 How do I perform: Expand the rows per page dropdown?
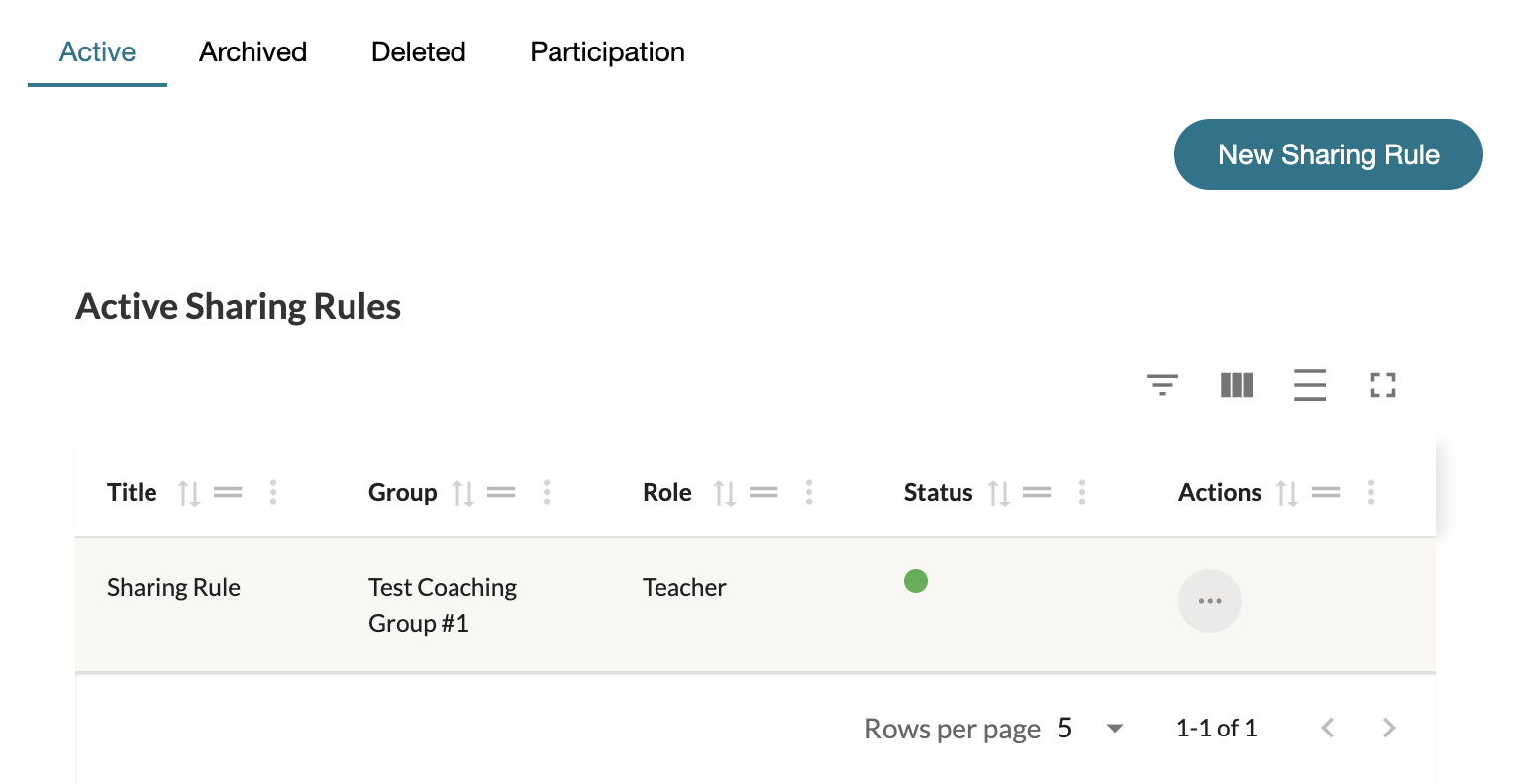[1114, 729]
